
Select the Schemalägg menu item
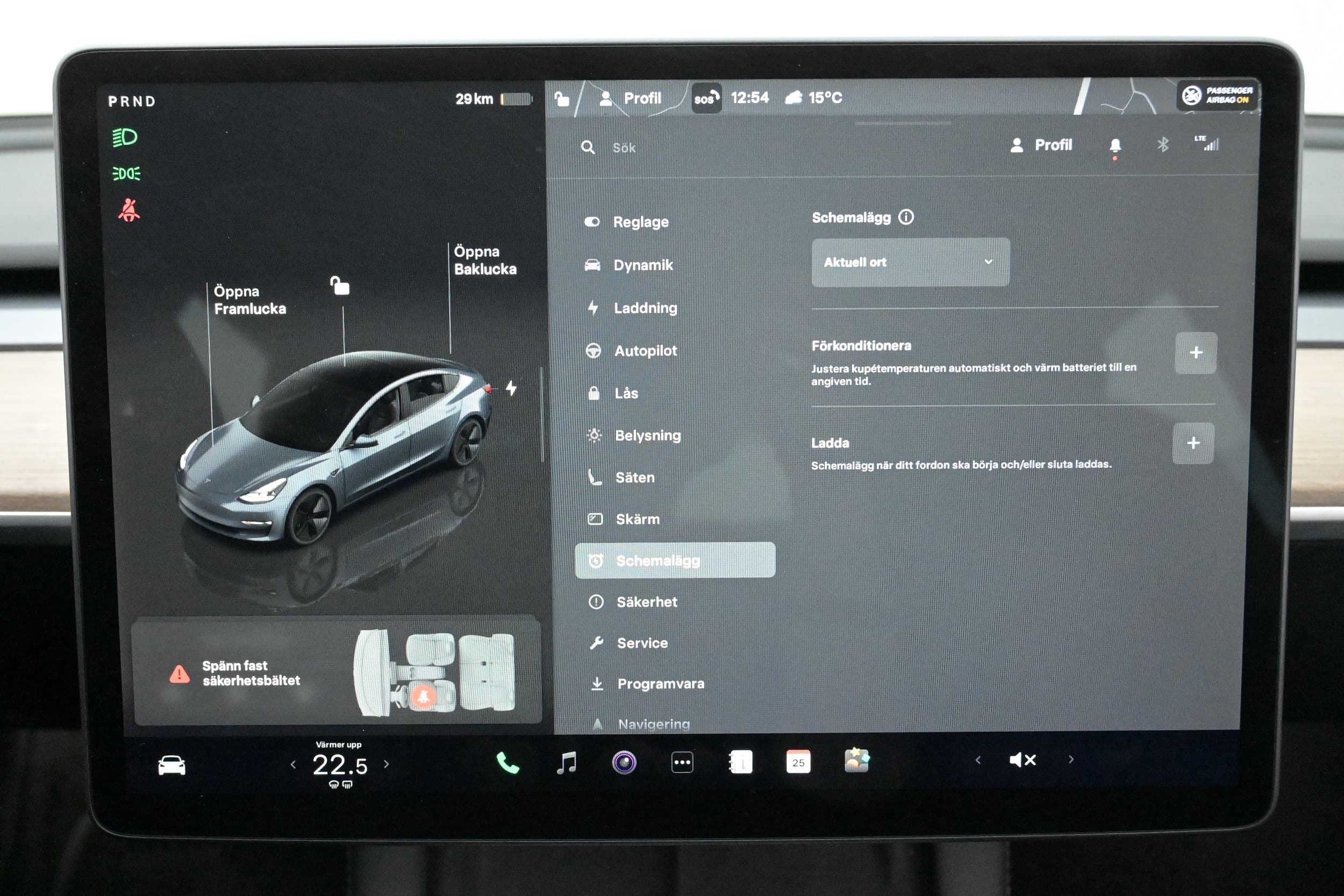(675, 561)
